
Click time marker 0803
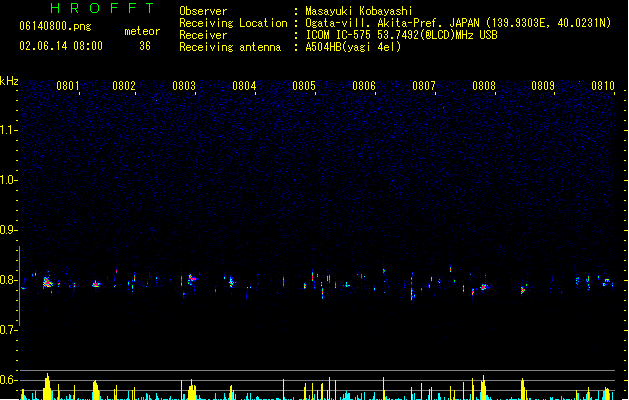[184, 86]
